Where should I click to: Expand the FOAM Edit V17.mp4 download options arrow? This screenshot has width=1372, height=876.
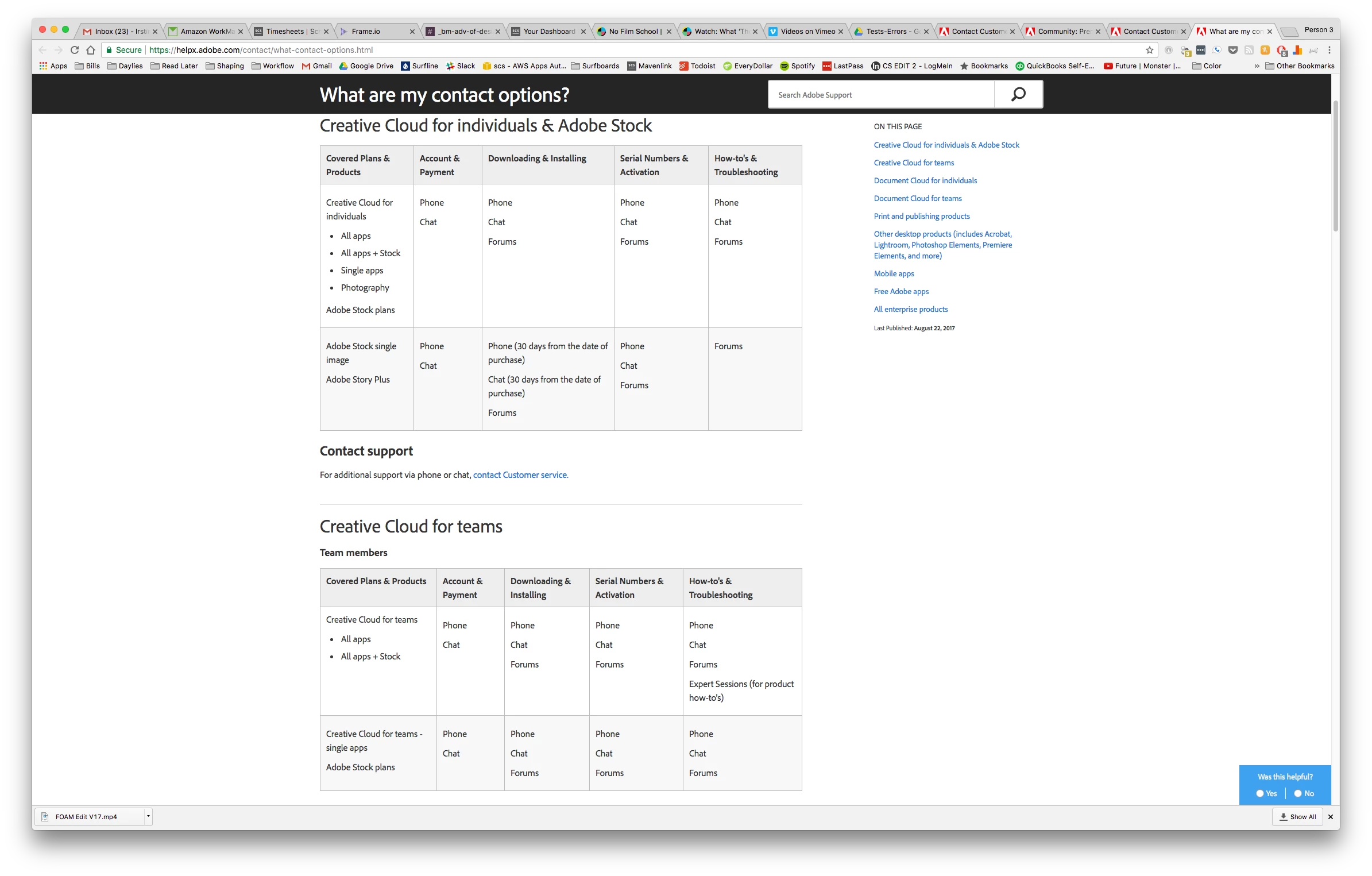[x=148, y=816]
